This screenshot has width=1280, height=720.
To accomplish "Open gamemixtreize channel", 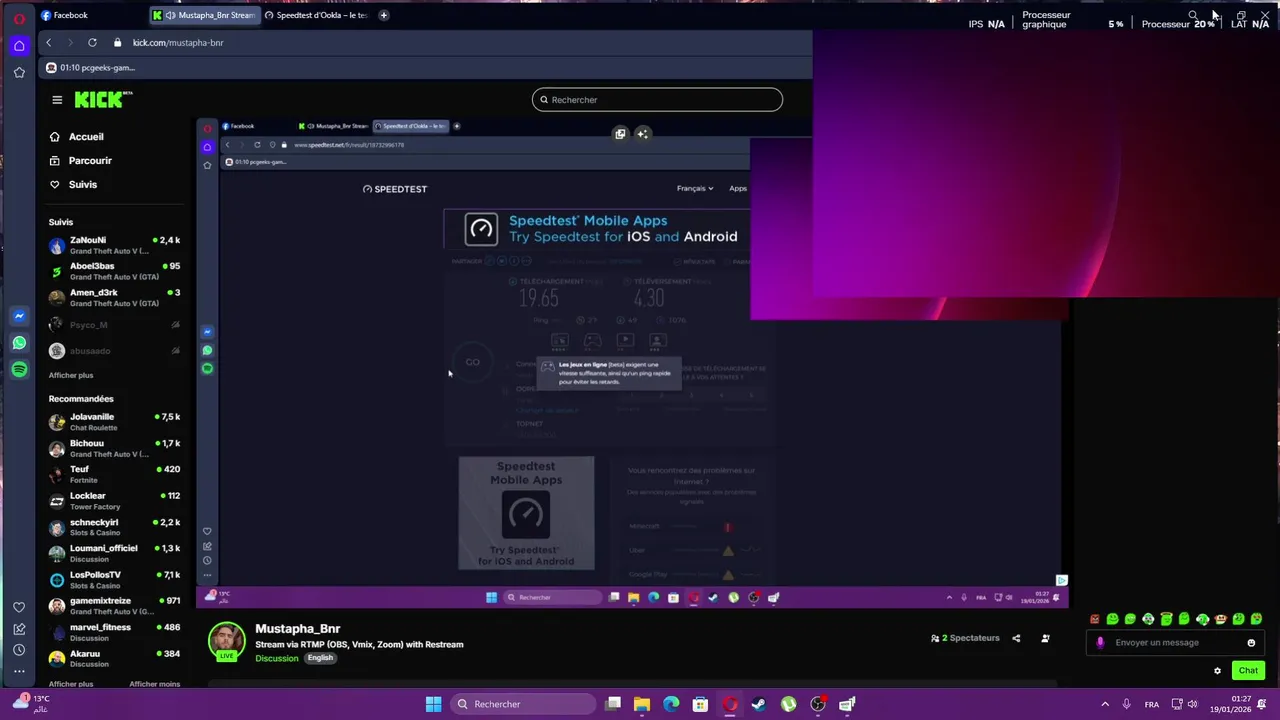I will tap(114, 606).
